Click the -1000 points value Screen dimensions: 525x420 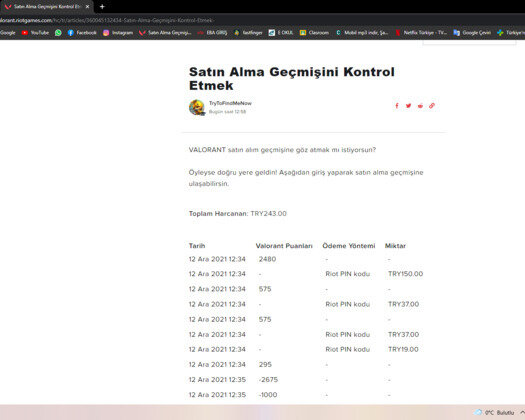(x=268, y=395)
